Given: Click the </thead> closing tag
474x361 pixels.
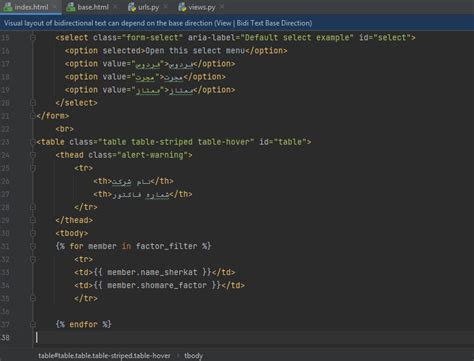Looking at the screenshot, I should tap(74, 220).
